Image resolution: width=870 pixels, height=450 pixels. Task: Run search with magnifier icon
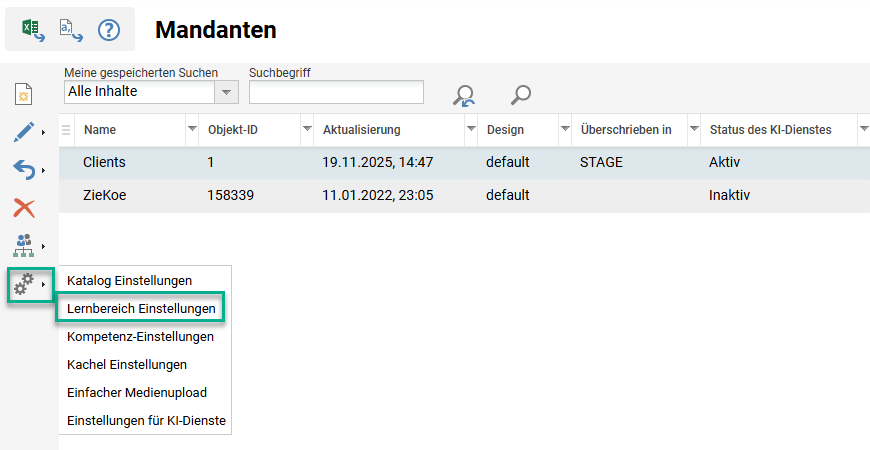click(x=520, y=95)
